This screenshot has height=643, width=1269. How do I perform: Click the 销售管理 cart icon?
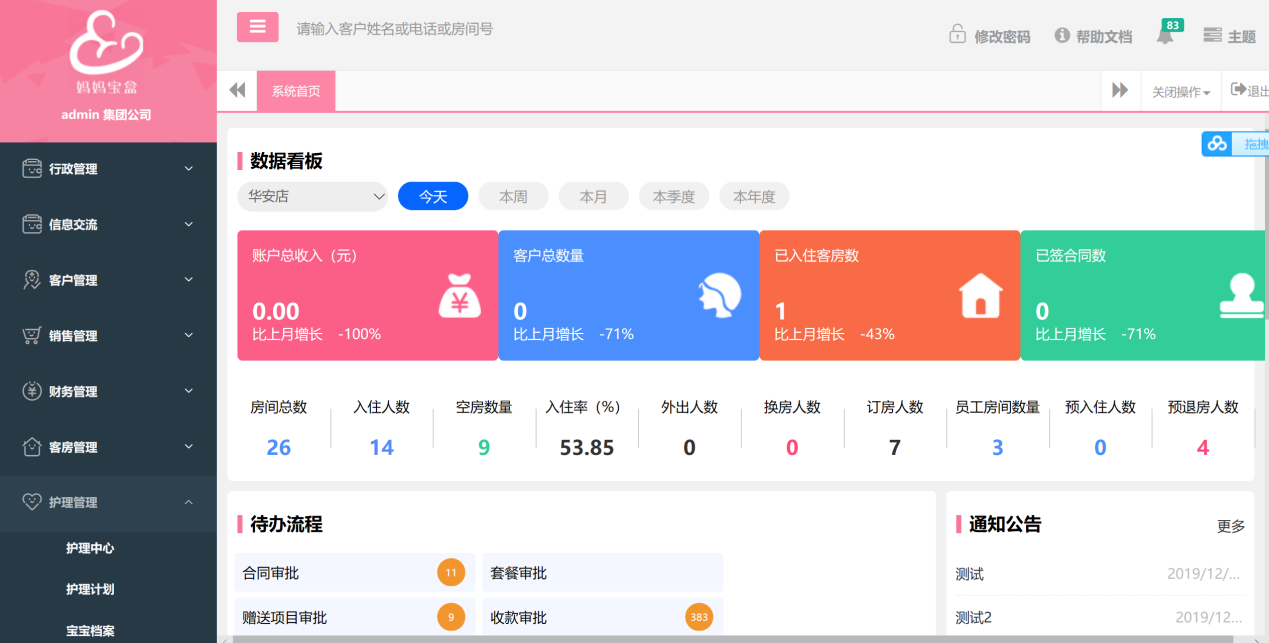[32, 336]
